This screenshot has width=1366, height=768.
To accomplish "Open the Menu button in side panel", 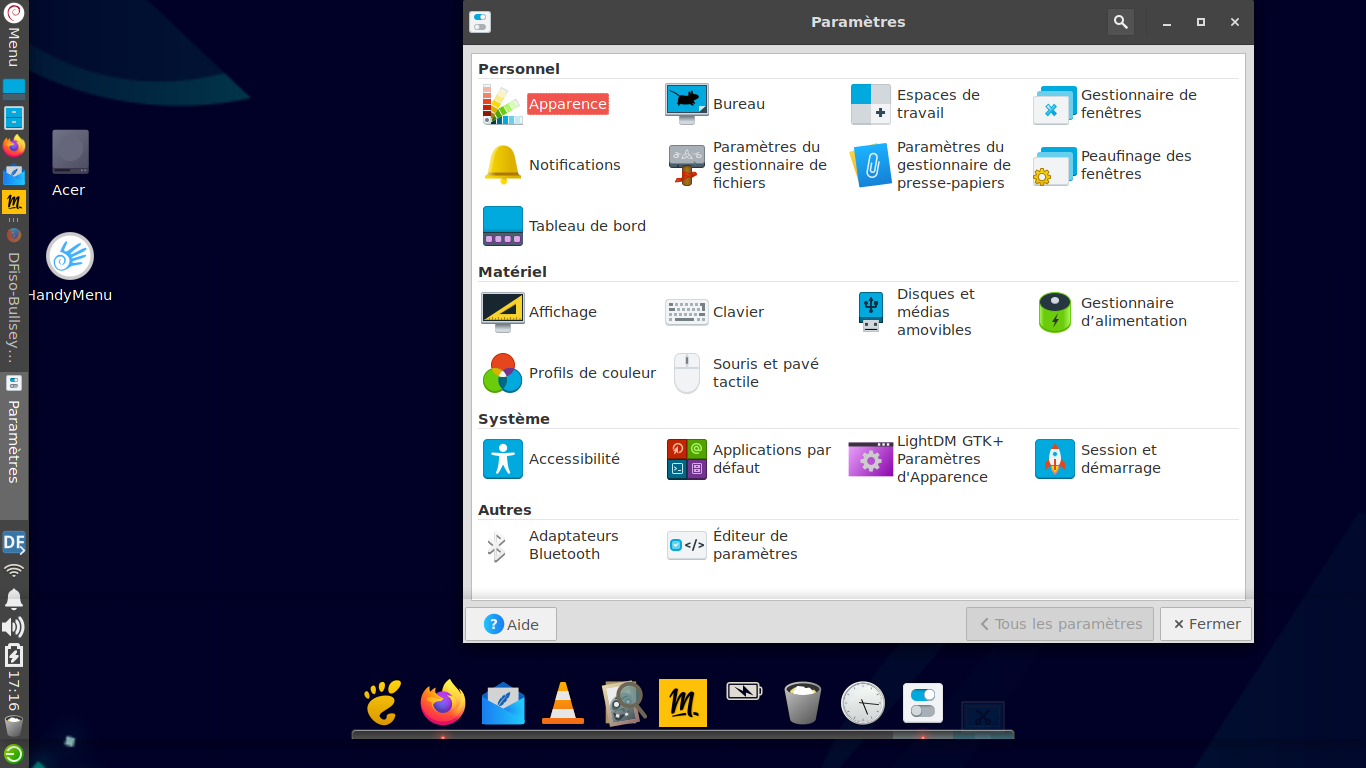I will [14, 32].
